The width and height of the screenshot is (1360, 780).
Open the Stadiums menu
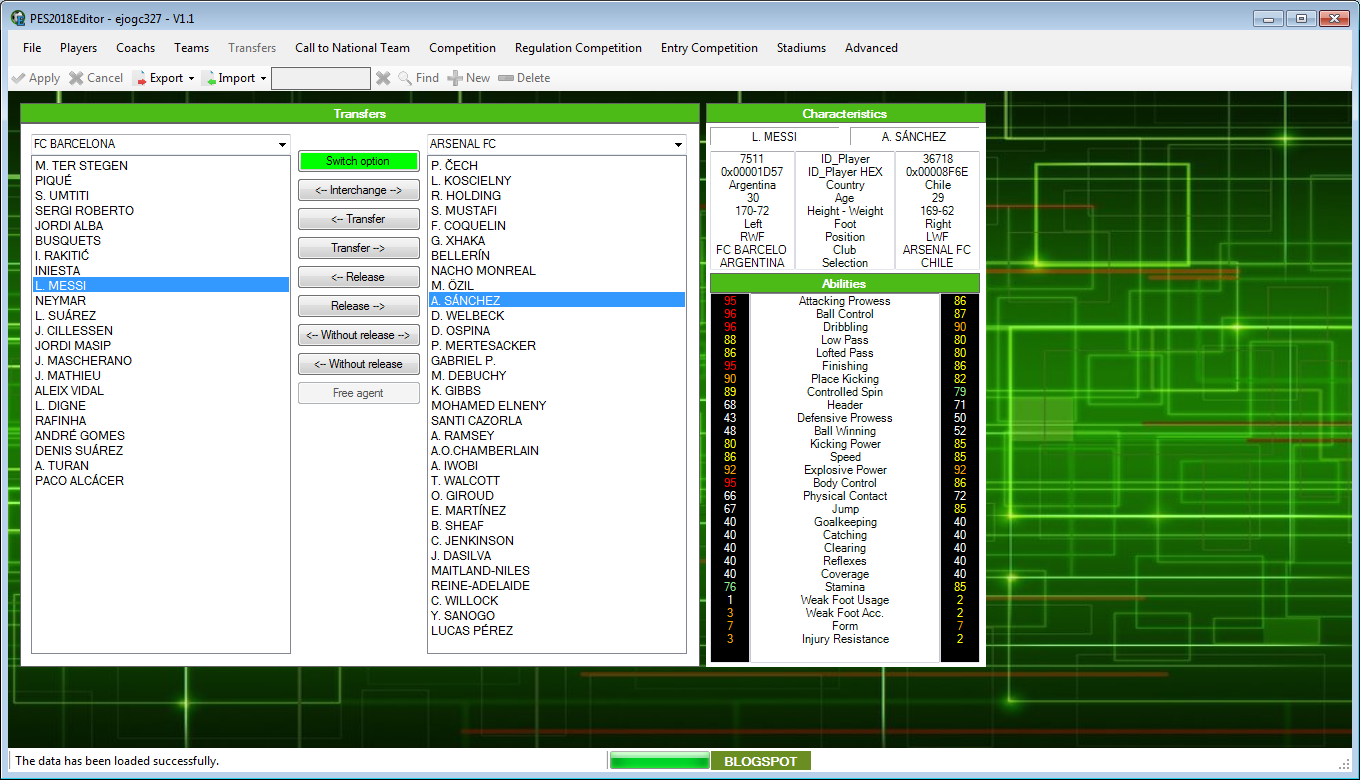click(x=802, y=48)
